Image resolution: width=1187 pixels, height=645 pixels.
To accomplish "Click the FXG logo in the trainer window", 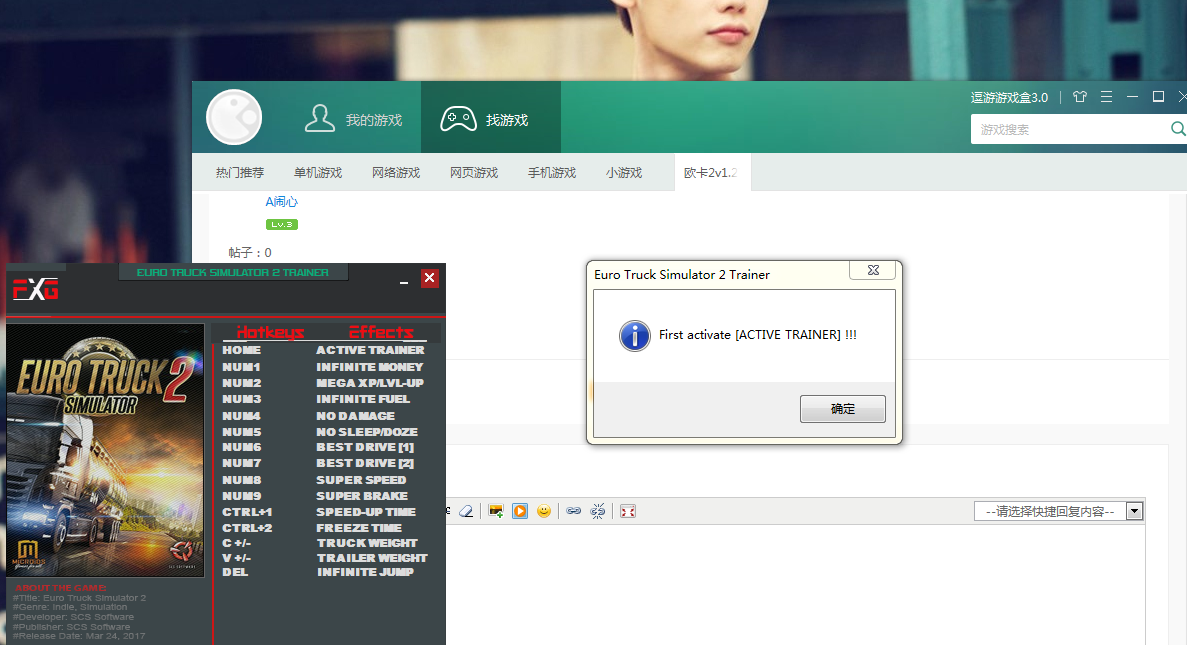I will [35, 289].
